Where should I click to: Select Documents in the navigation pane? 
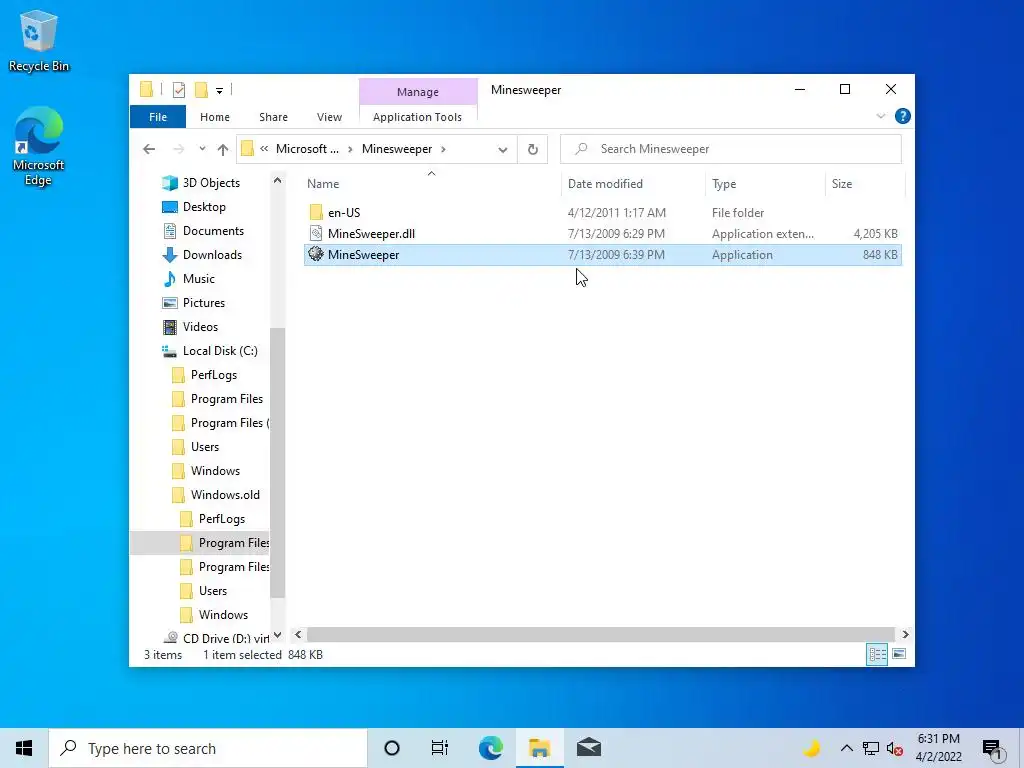click(x=202, y=231)
